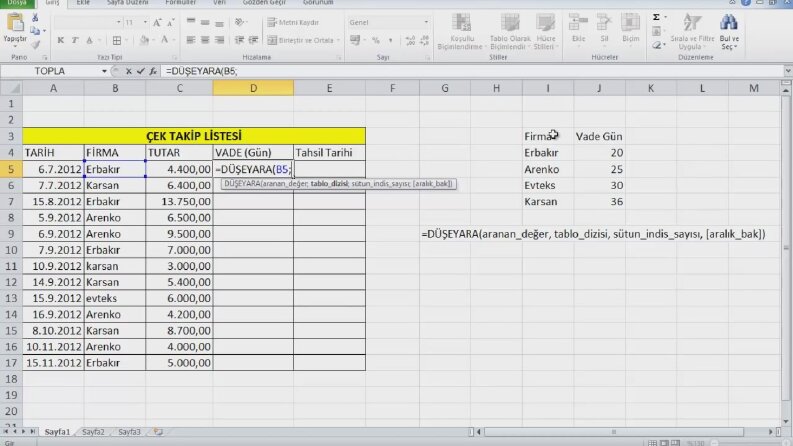793x446 pixels.
Task: Click the insert new sheet icon
Action: (x=158, y=432)
